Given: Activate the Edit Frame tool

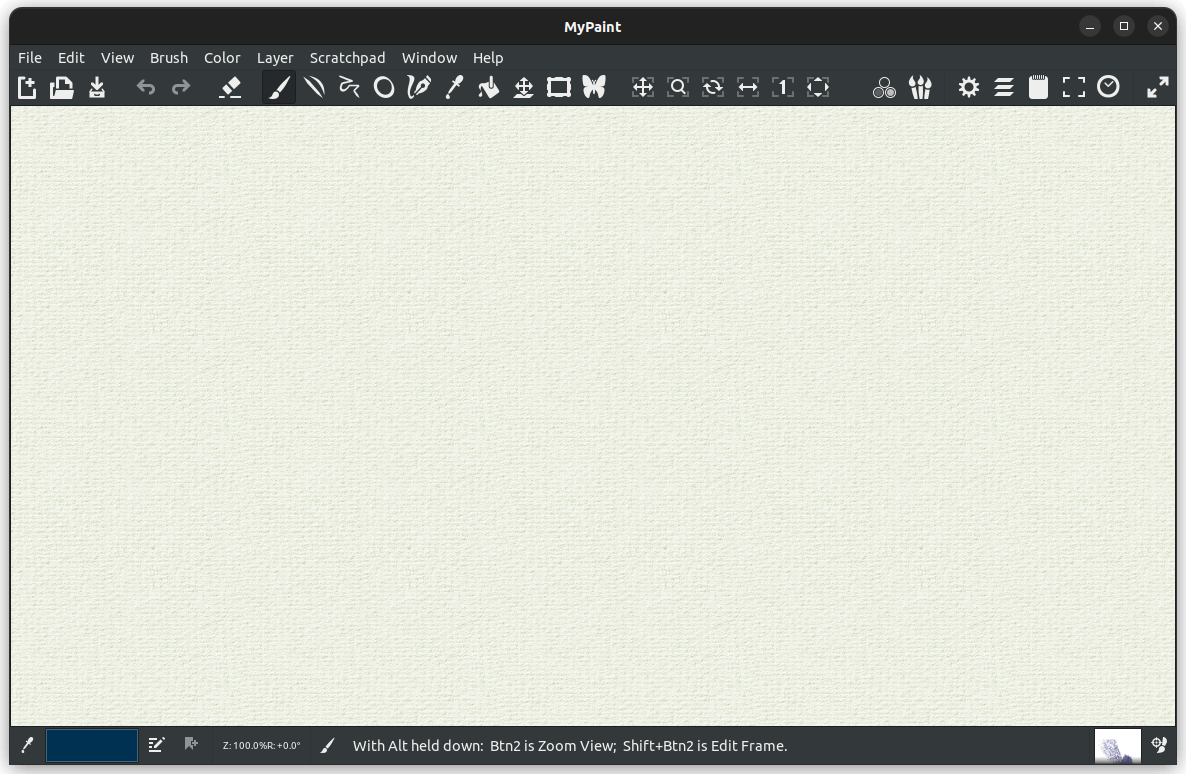Looking at the screenshot, I should point(559,87).
